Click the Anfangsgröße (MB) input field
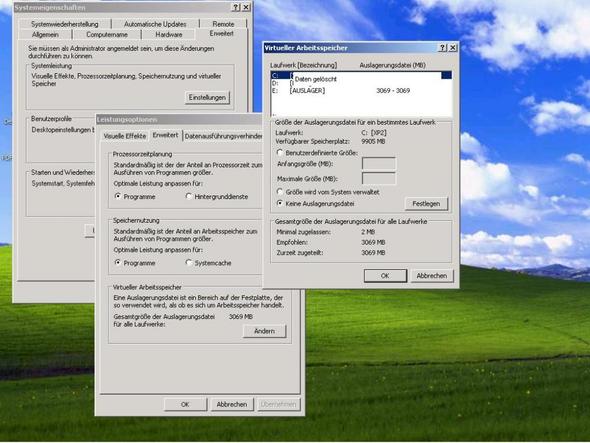This screenshot has width=590, height=443. pyautogui.click(x=379, y=164)
